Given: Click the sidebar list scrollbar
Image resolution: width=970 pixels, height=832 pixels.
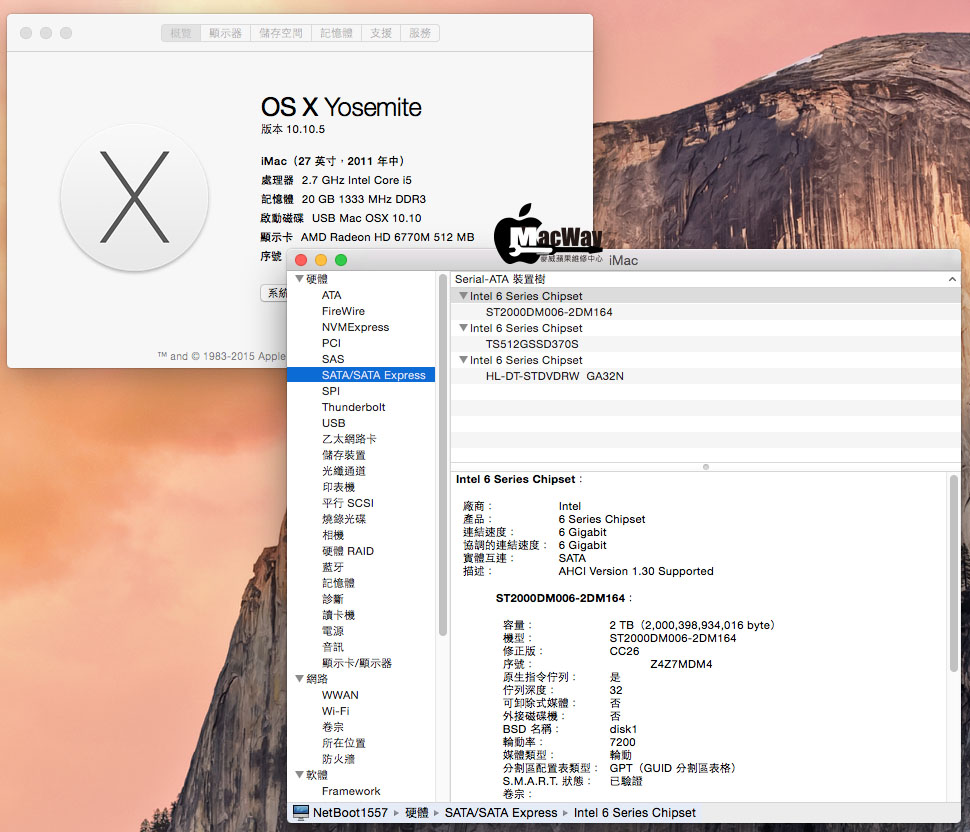Looking at the screenshot, I should 443,455.
